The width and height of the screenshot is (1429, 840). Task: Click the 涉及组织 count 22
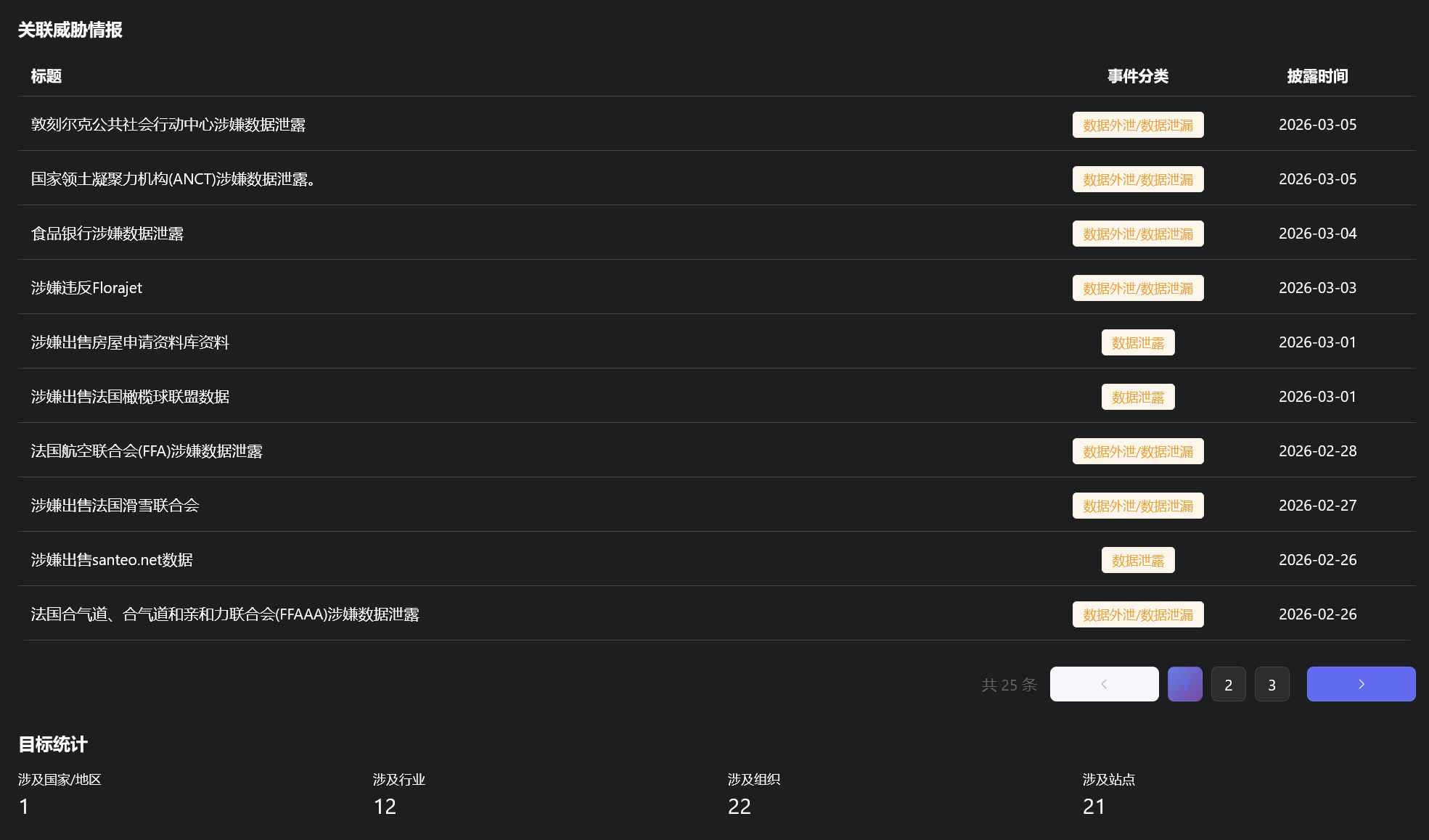point(739,807)
